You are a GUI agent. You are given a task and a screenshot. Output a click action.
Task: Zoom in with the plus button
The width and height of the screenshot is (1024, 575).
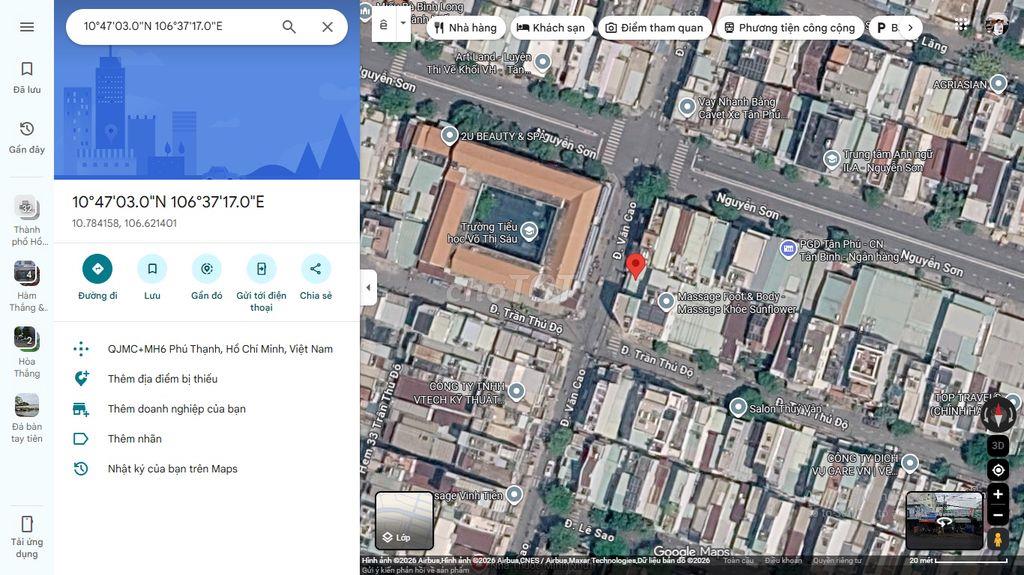(998, 494)
